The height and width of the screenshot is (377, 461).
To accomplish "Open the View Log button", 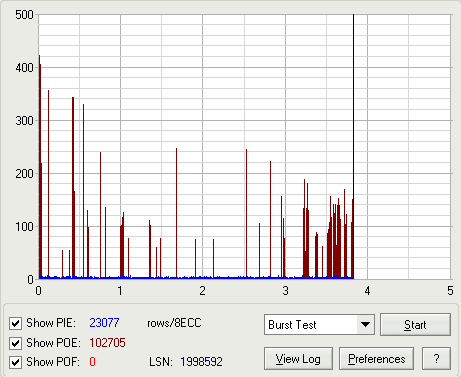I will pyautogui.click(x=298, y=359).
